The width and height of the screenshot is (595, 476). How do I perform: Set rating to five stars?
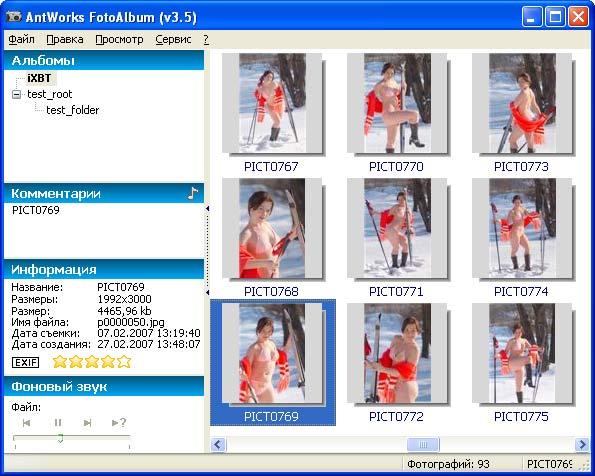click(124, 361)
